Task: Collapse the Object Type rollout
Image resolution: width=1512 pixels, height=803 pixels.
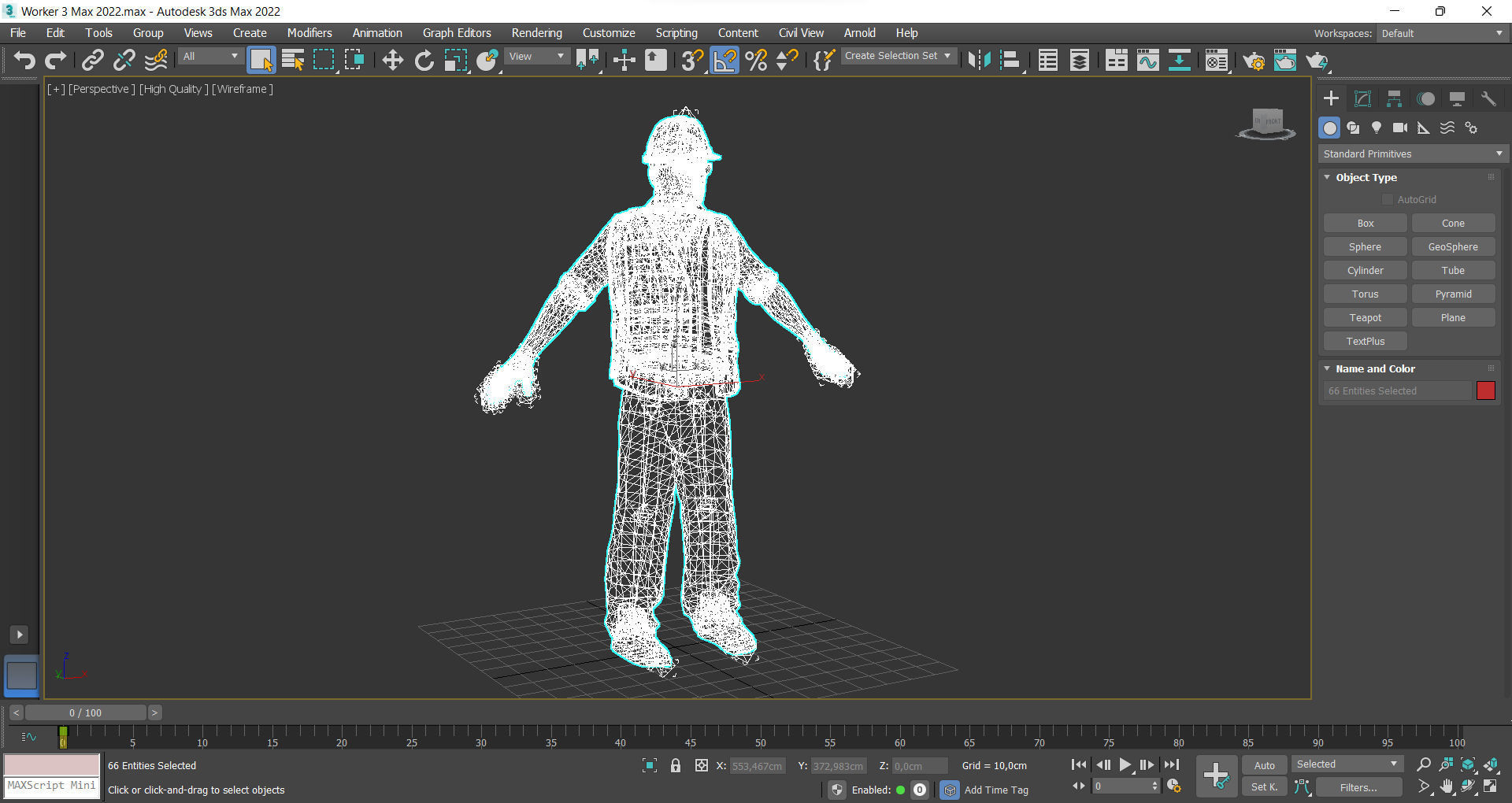Action: click(1366, 177)
